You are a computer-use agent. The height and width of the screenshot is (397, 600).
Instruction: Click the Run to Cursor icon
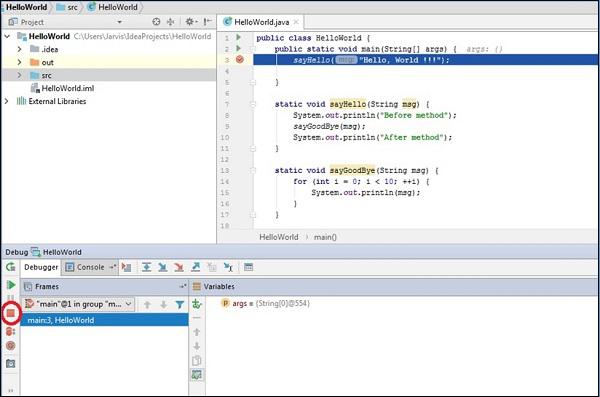point(228,267)
